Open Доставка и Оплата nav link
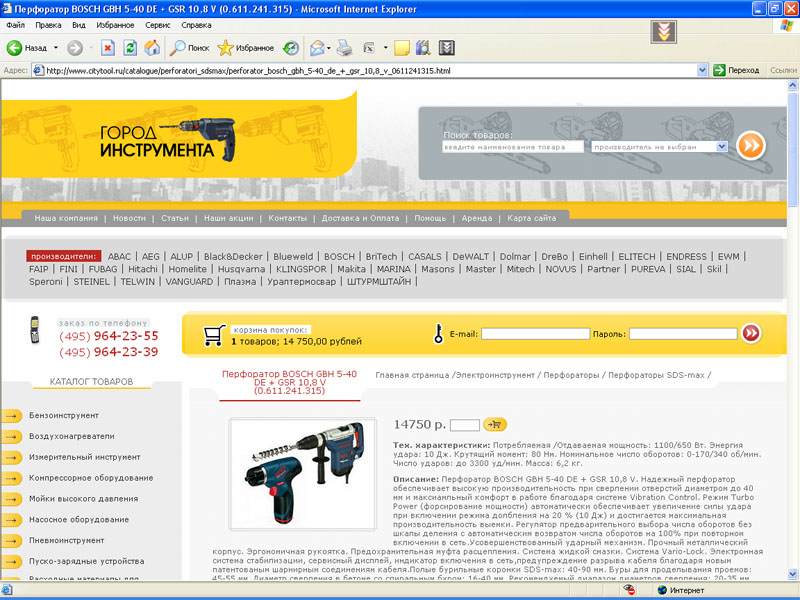Viewport: 800px width, 600px height. pos(360,218)
